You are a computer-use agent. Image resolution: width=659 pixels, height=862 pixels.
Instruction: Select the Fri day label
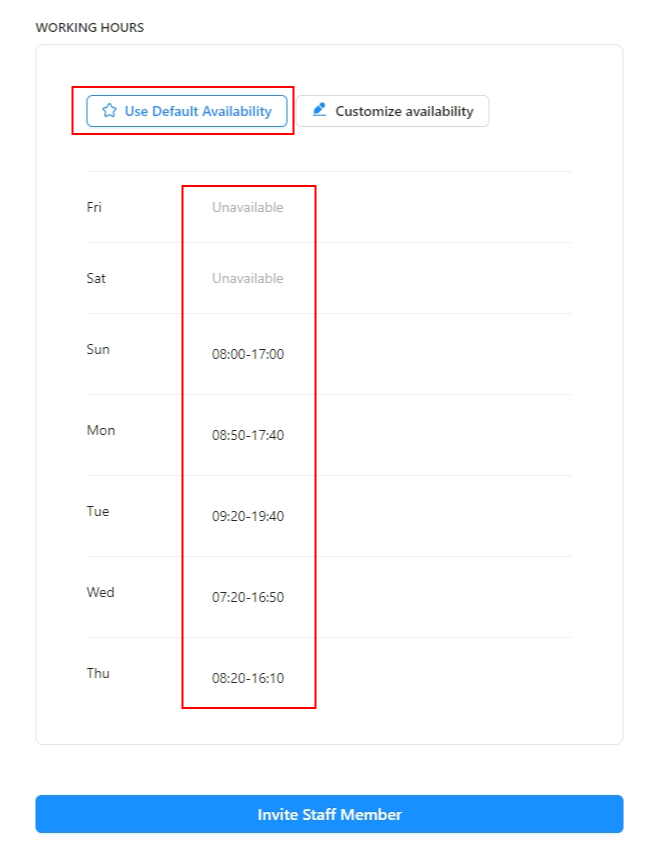94,207
